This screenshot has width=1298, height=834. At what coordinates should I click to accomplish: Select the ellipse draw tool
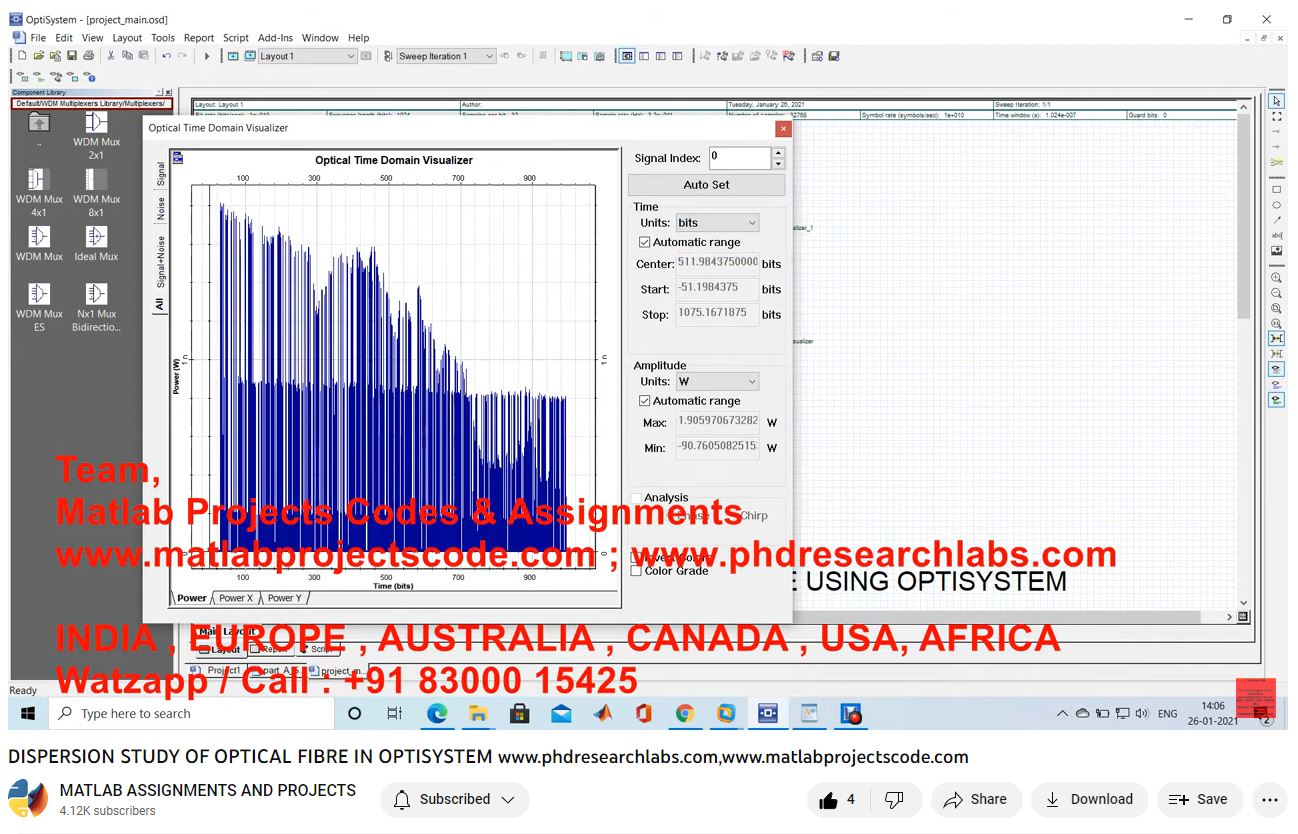1276,204
